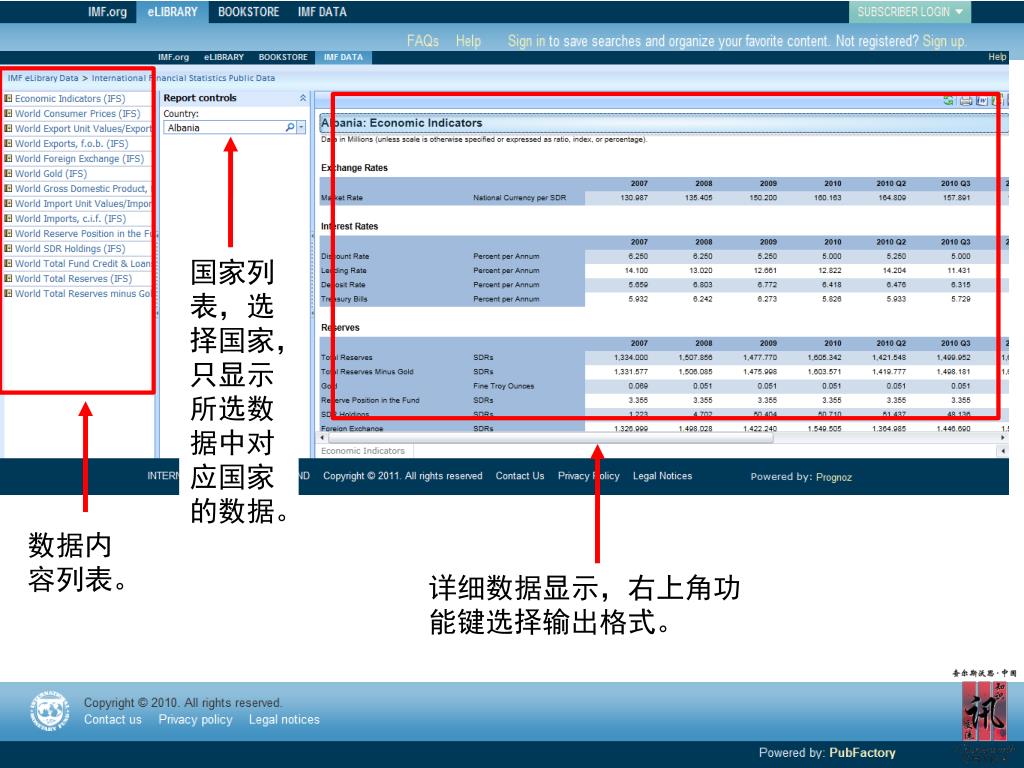Open World Exports, f.o.b. (IFS) report
The image size is (1024, 768).
tap(71, 144)
